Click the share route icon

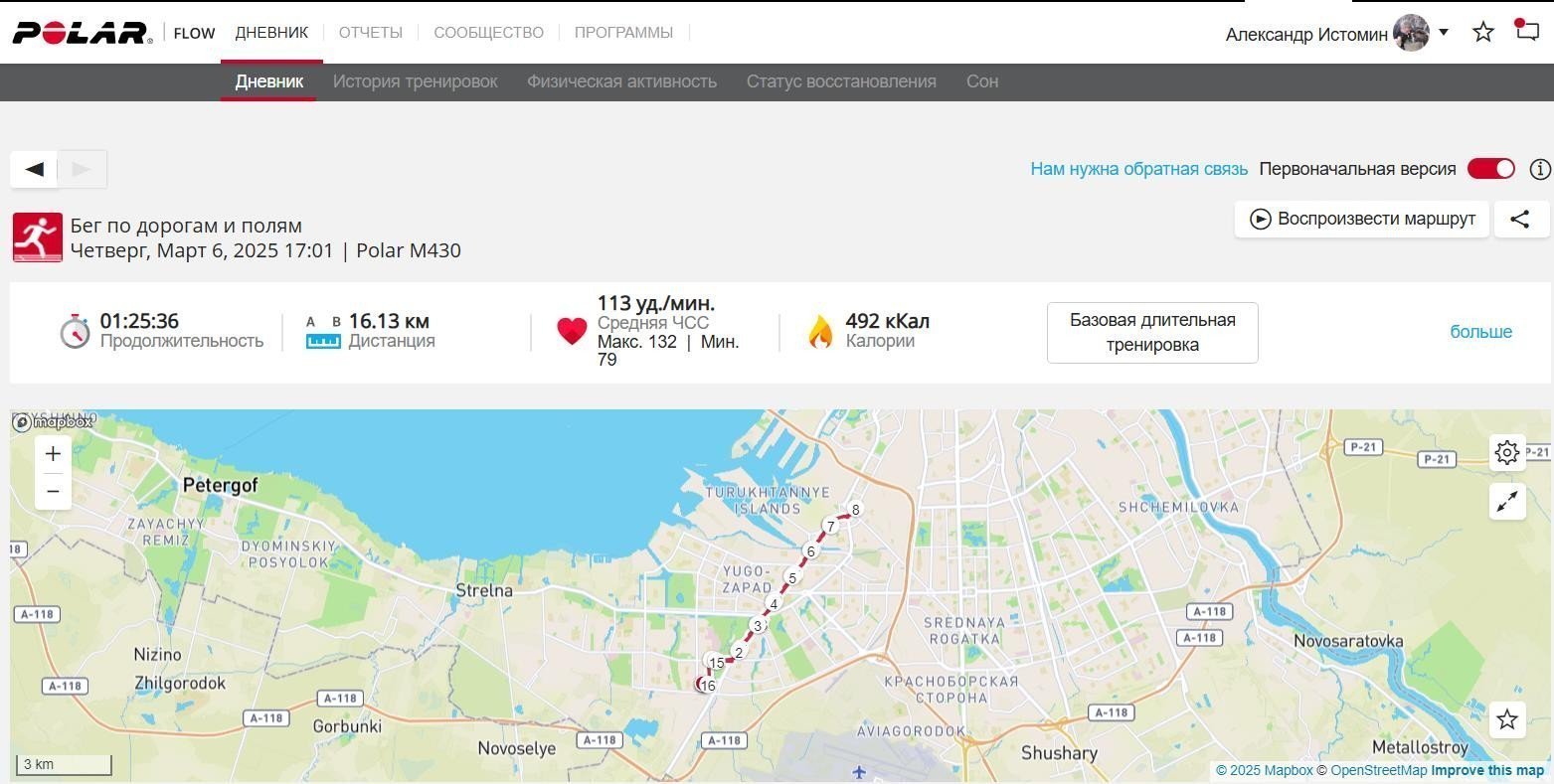pyautogui.click(x=1520, y=219)
